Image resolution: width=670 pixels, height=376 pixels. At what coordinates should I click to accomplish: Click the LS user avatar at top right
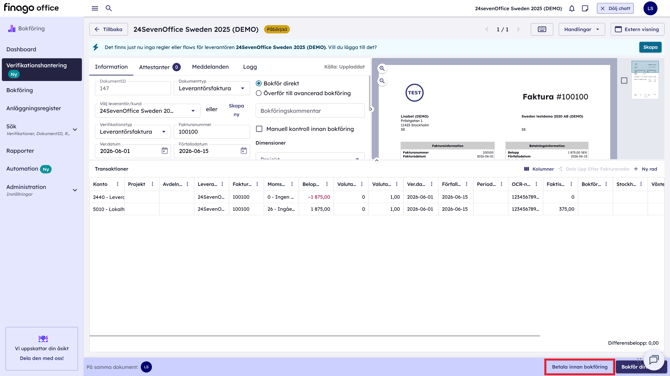650,8
